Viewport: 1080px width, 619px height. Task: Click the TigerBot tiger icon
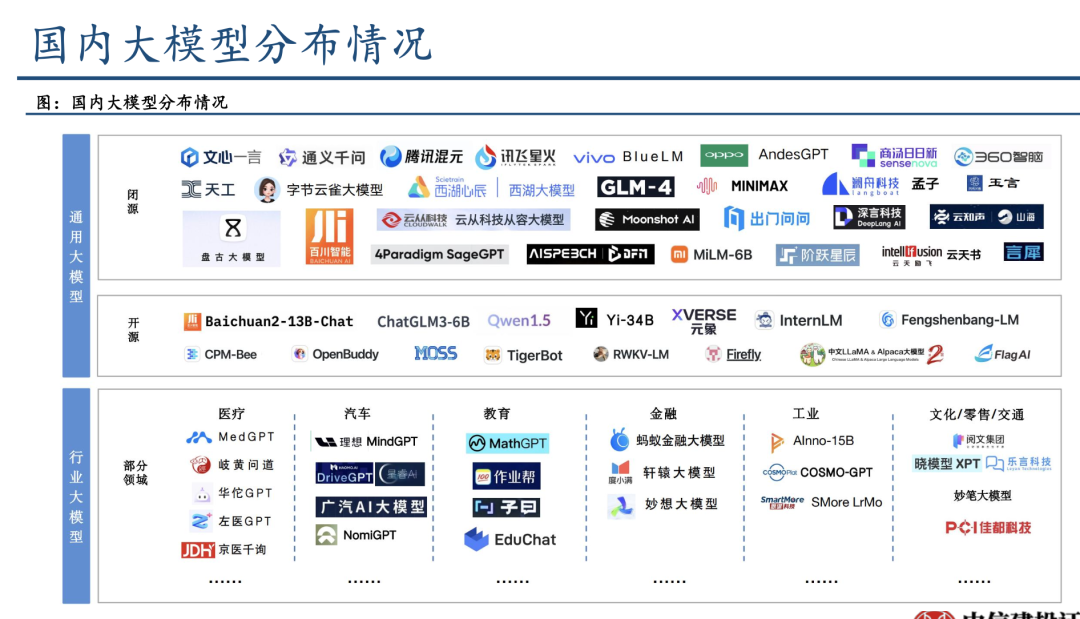click(x=492, y=355)
